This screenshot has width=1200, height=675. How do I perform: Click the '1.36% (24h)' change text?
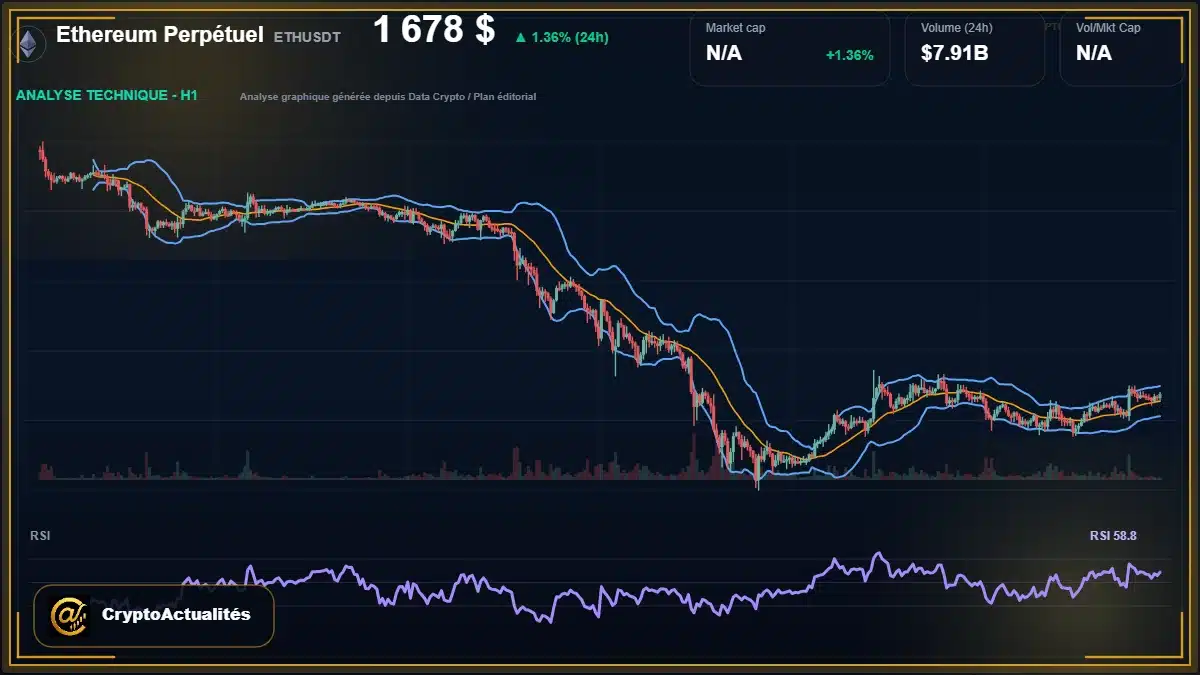coord(570,37)
